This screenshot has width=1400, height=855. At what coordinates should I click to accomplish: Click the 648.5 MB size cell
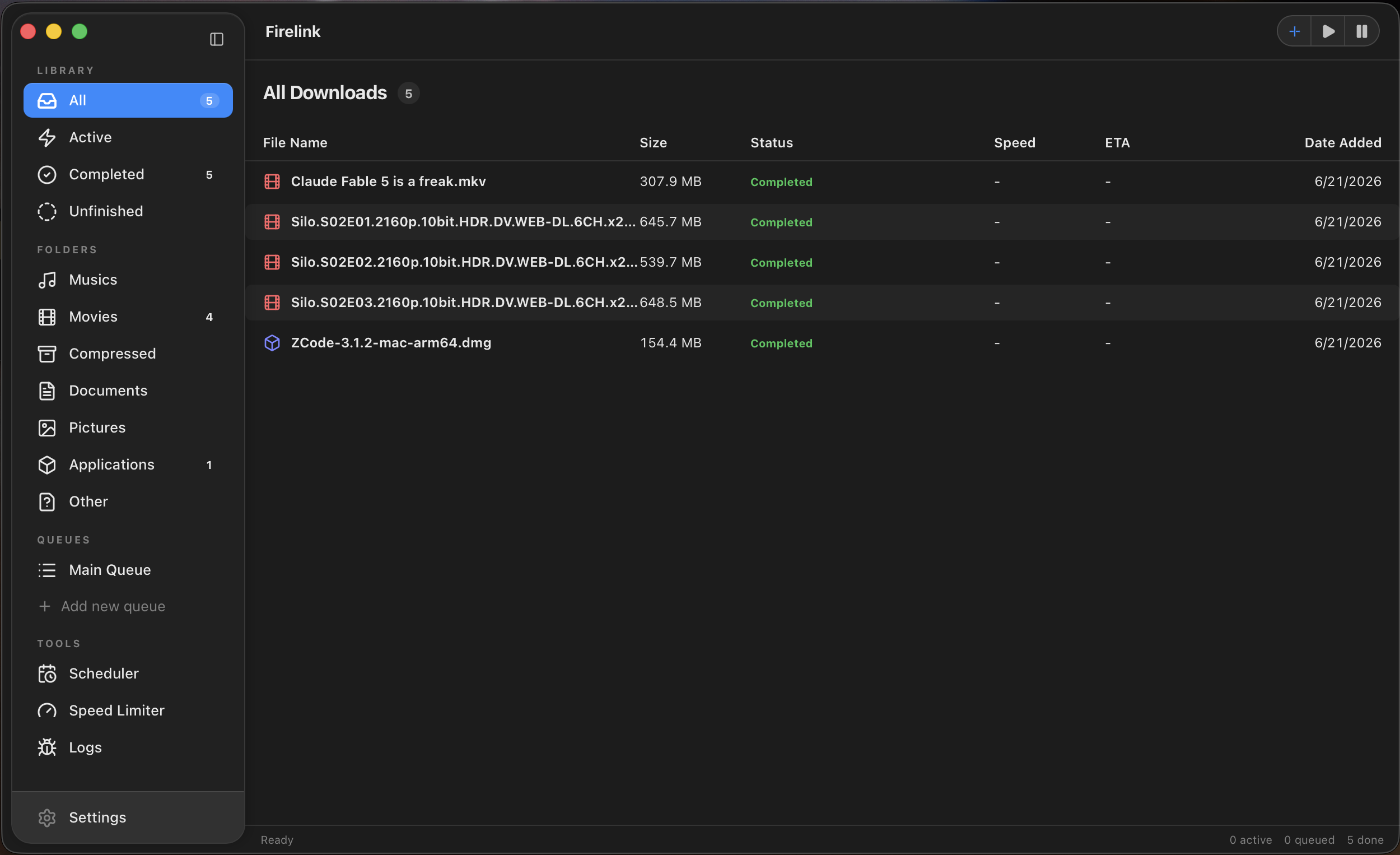pyautogui.click(x=670, y=303)
